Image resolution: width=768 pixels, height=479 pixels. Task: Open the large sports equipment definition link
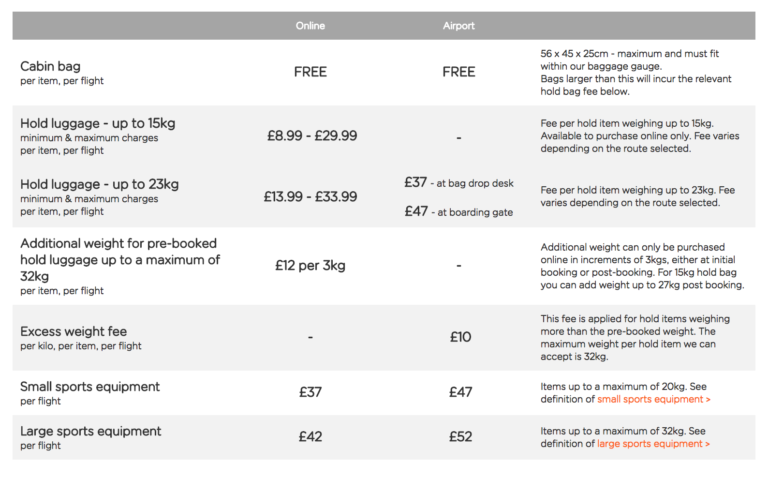(654, 444)
